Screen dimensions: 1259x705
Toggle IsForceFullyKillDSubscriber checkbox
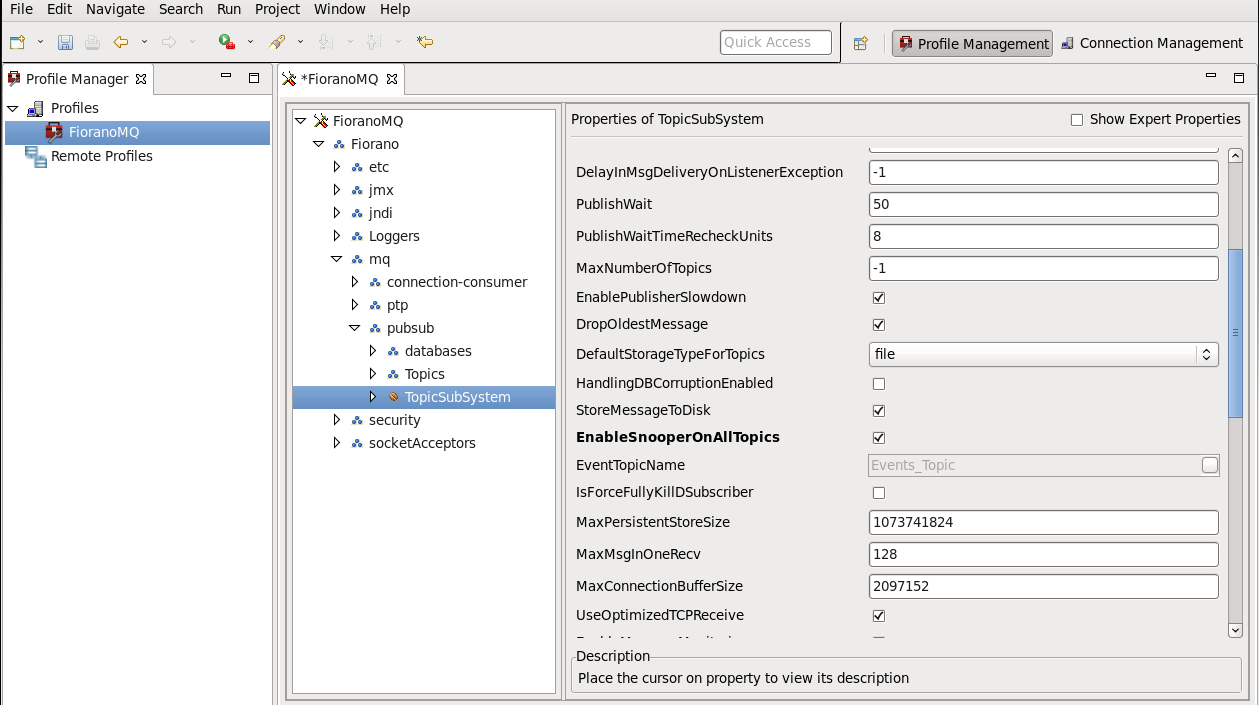(879, 493)
